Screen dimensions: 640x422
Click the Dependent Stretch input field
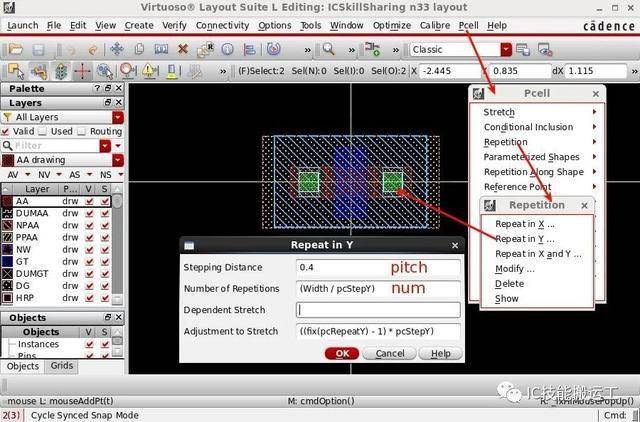click(378, 310)
